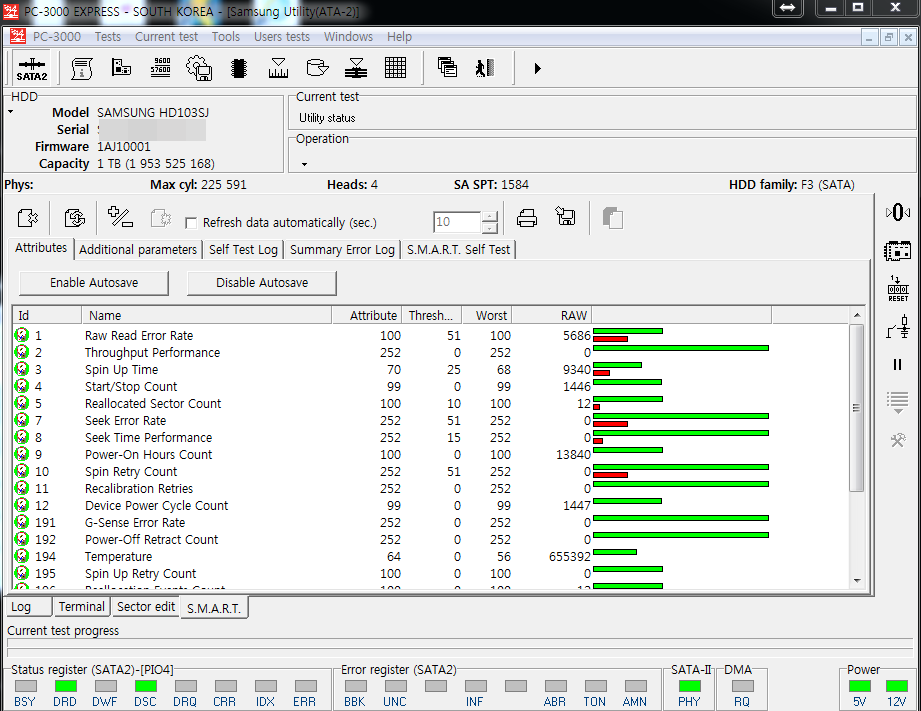Click the copy pages icon
This screenshot has width=921, height=711.
613,218
